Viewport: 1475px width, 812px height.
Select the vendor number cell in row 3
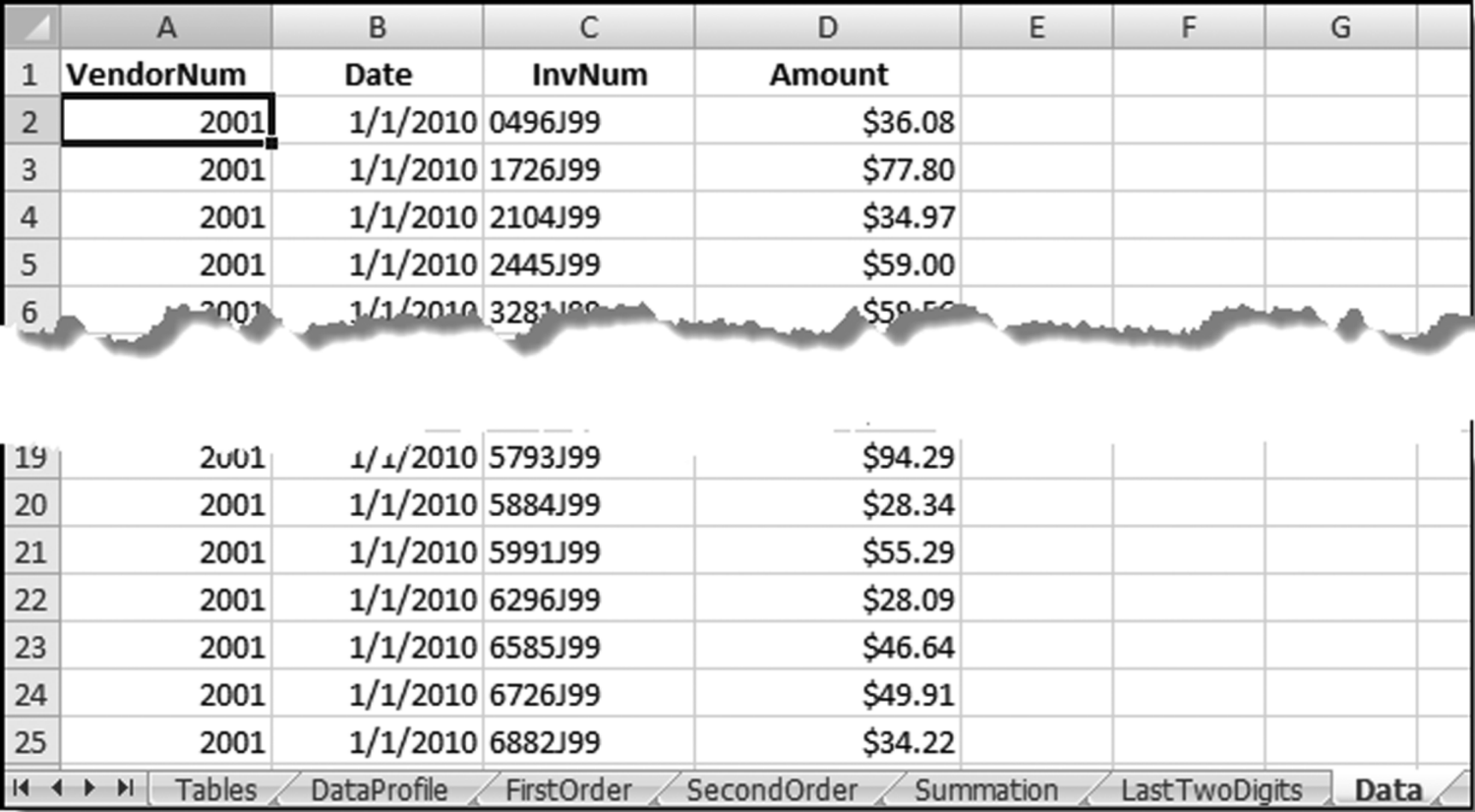pos(166,169)
